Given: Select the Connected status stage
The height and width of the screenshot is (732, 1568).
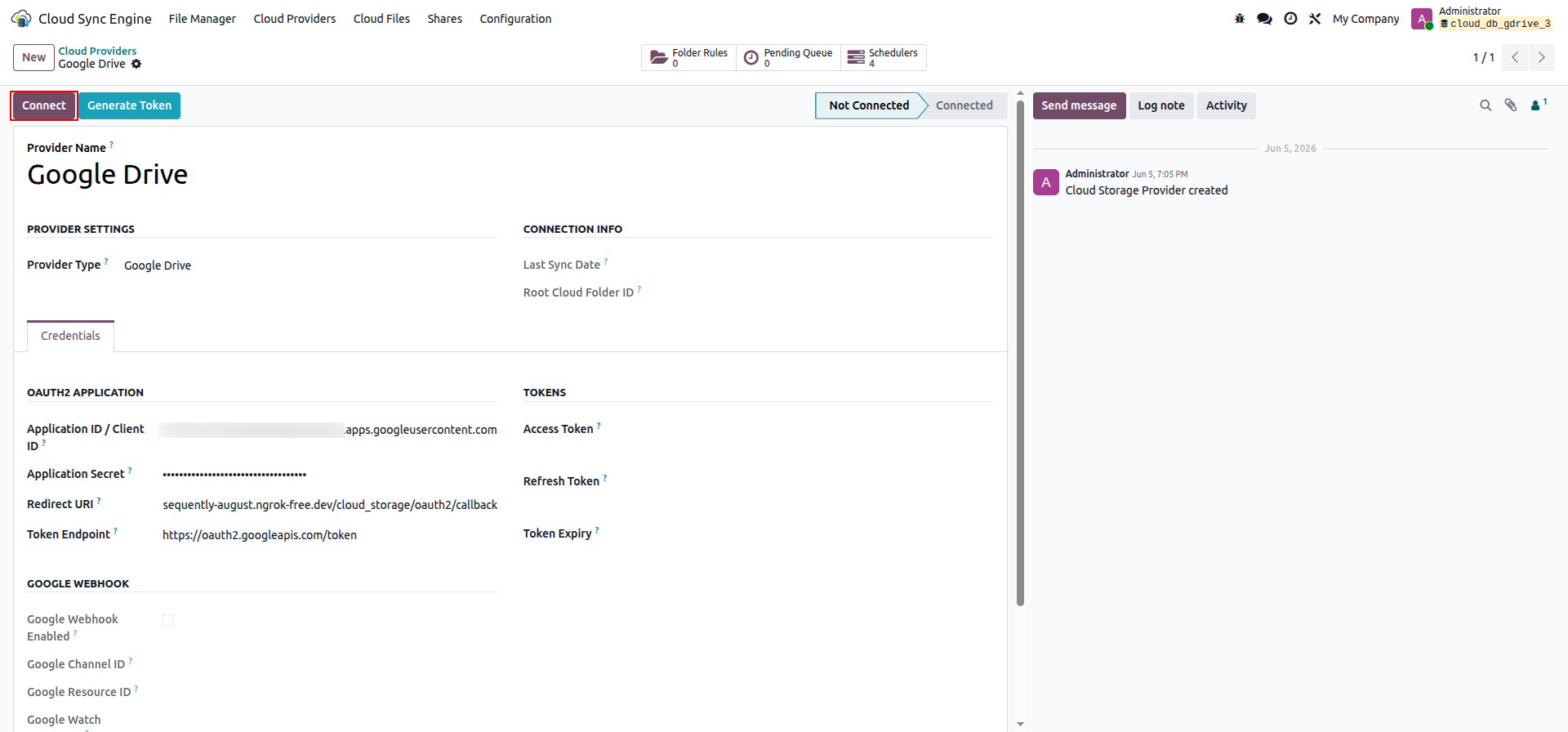Looking at the screenshot, I should (x=964, y=105).
